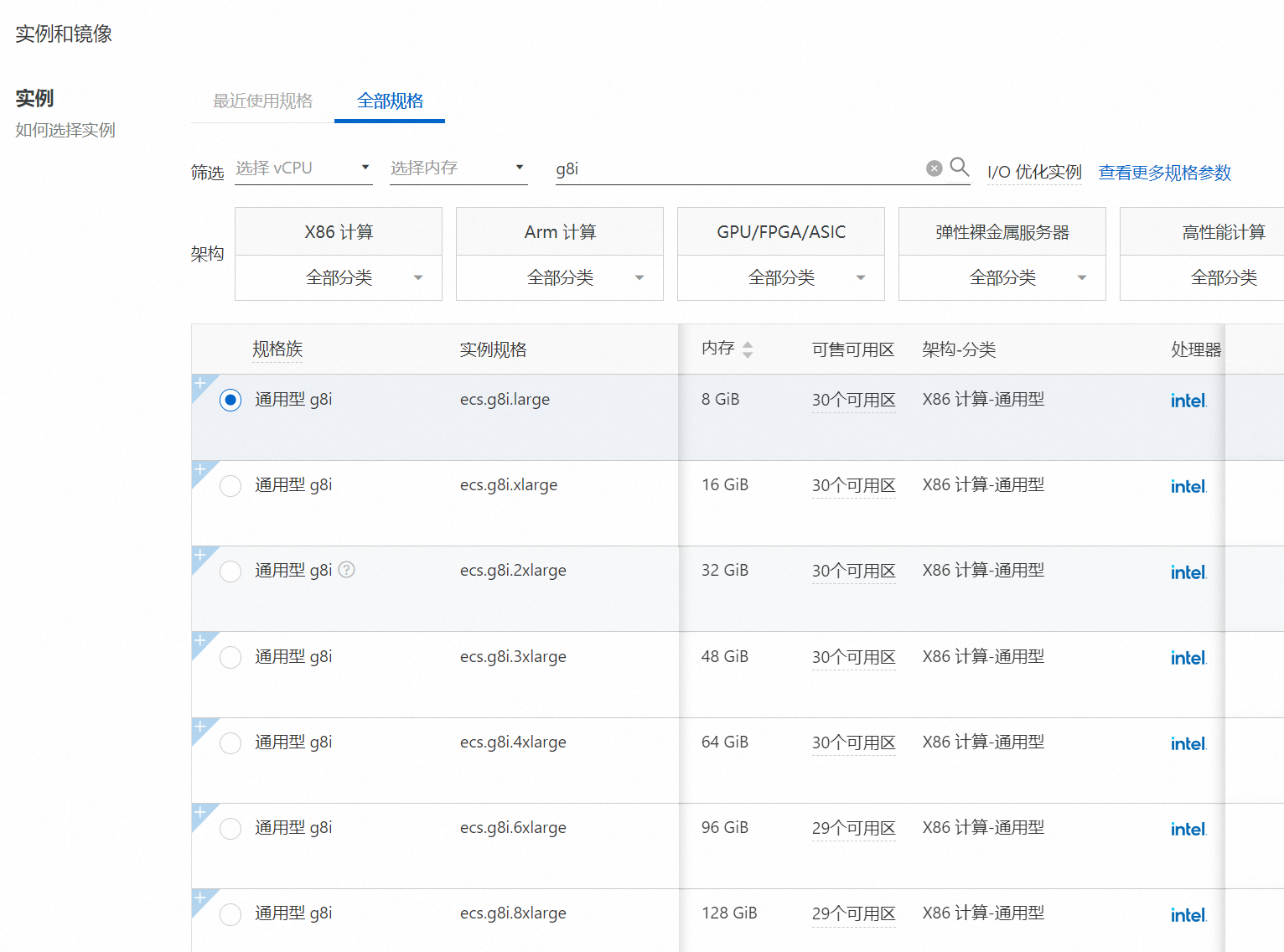Select radio for ecs.g8i.2xlarge
The image size is (1284, 952).
(x=230, y=572)
